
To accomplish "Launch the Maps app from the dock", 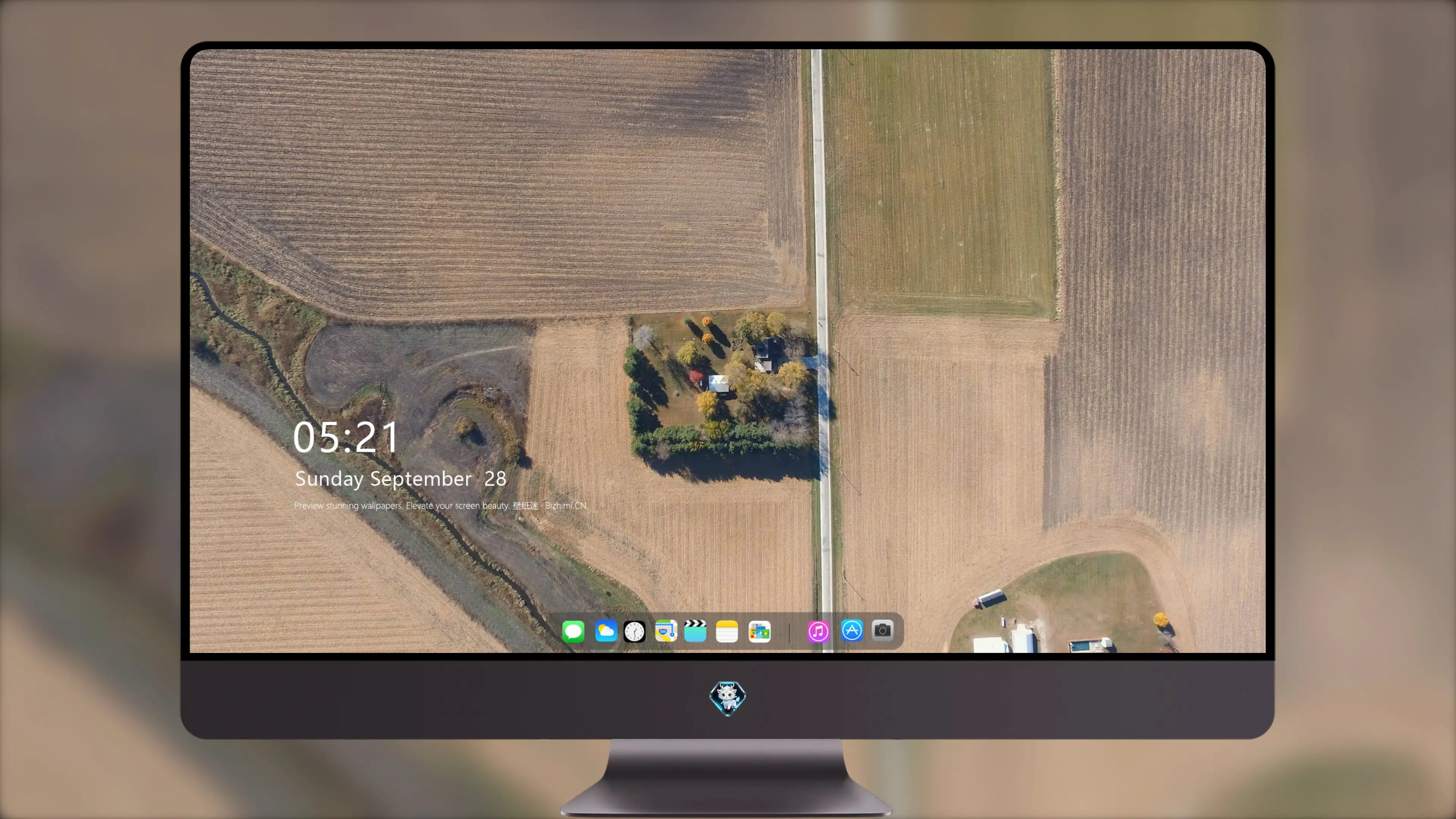I will pos(666,631).
